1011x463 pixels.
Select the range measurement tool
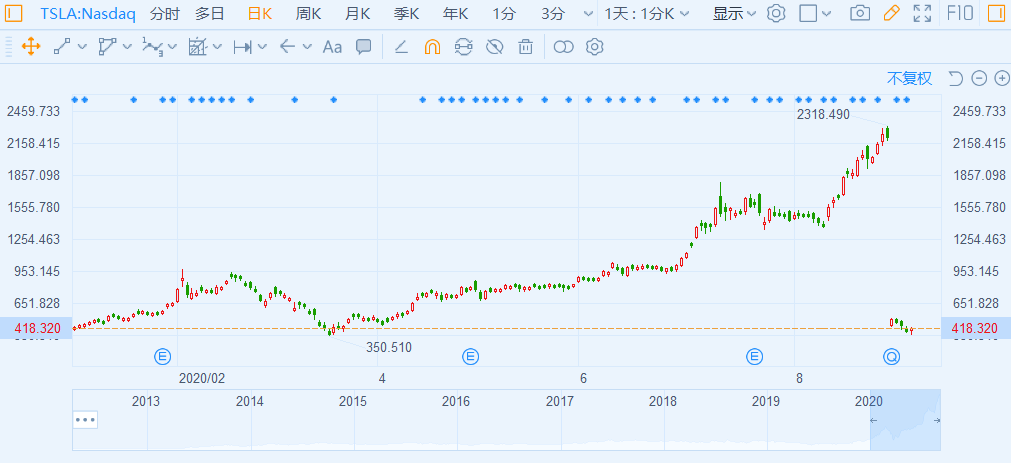tap(242, 46)
